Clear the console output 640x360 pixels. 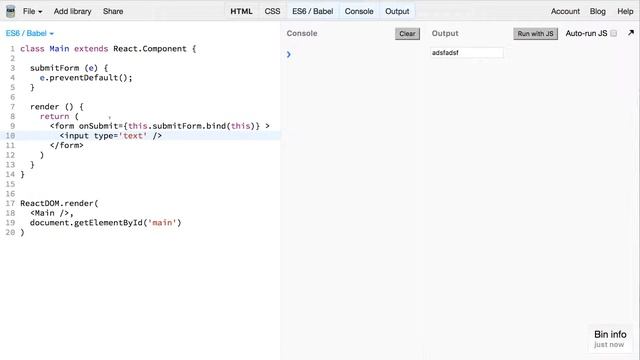[407, 33]
